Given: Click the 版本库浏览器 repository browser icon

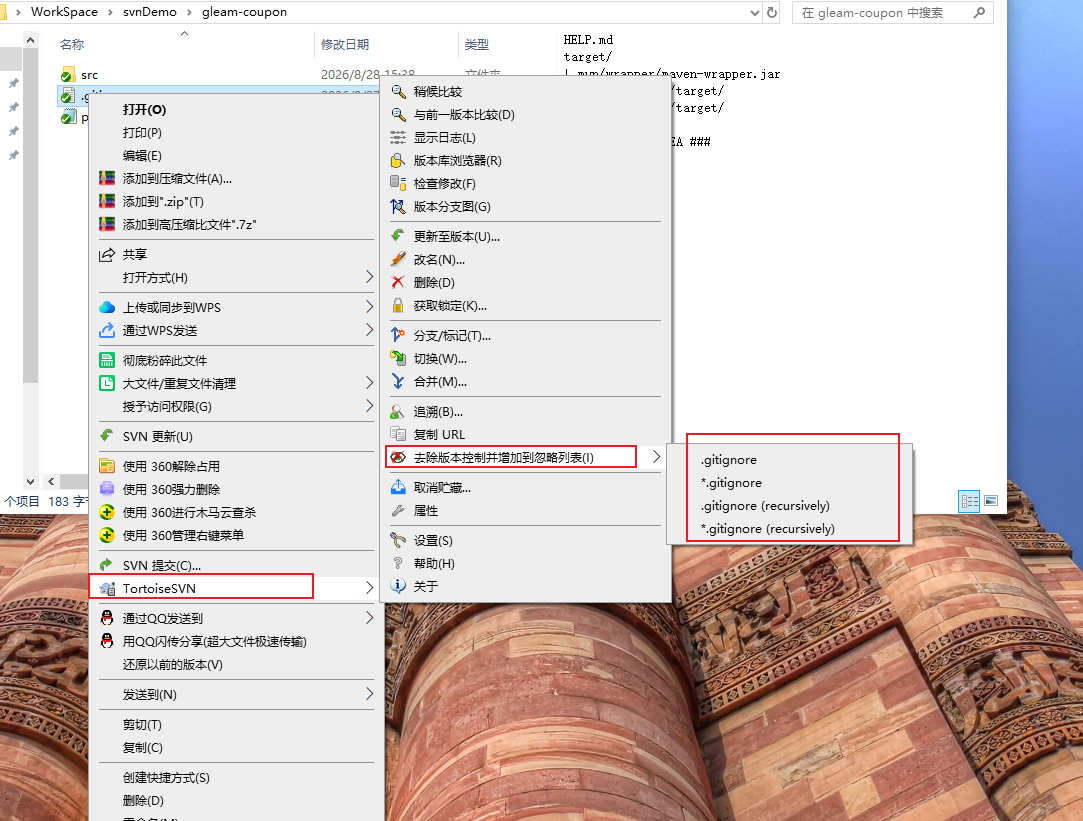Looking at the screenshot, I should pos(399,160).
